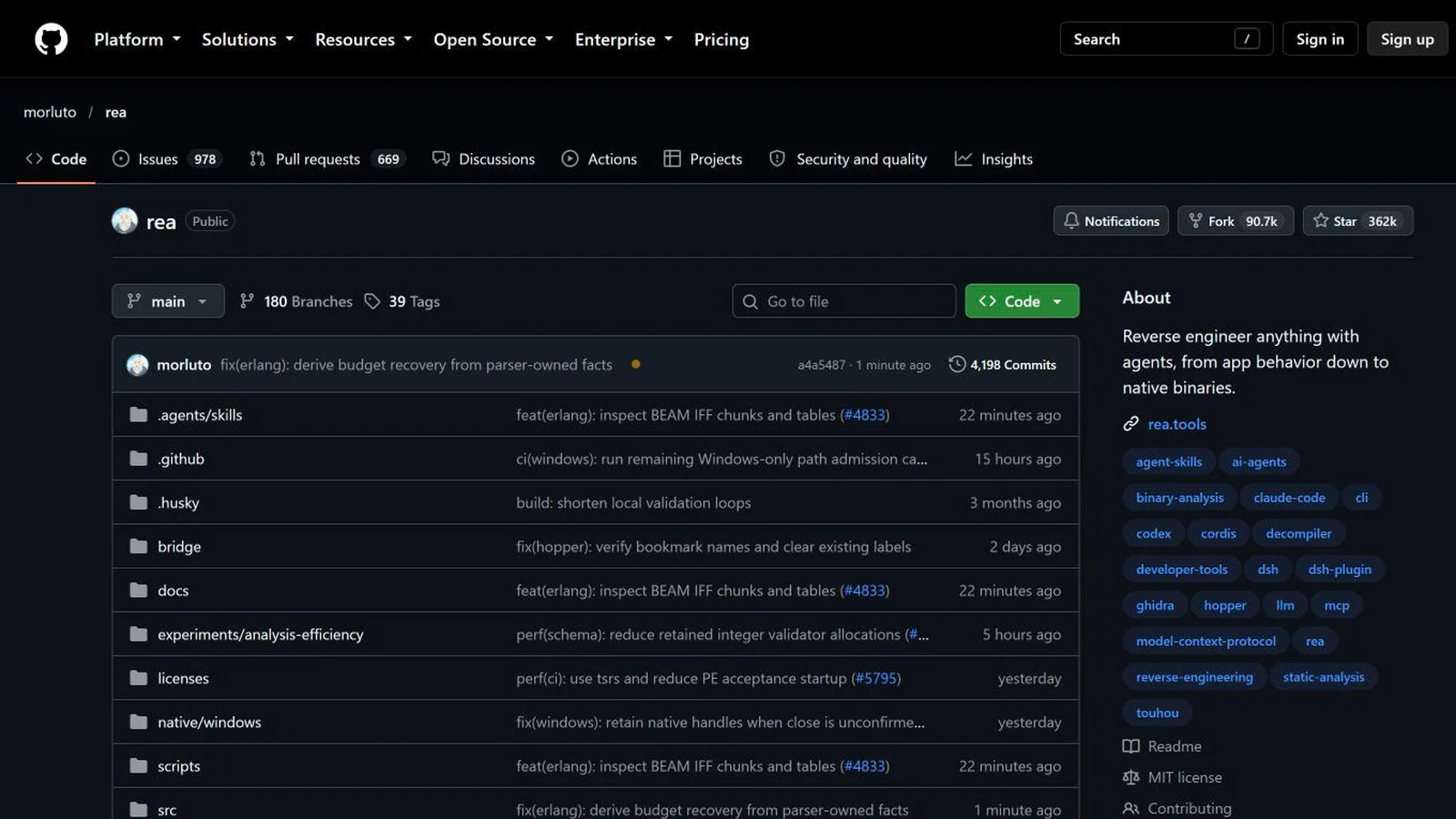Click the bell icon in Notifications
The height and width of the screenshot is (819, 1456).
(x=1071, y=221)
